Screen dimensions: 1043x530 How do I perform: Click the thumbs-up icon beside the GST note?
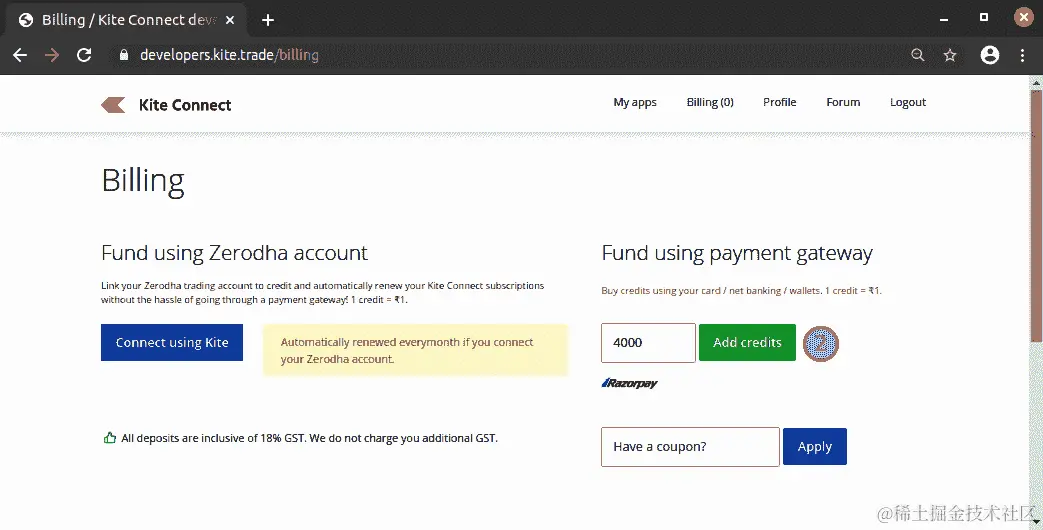pos(110,438)
